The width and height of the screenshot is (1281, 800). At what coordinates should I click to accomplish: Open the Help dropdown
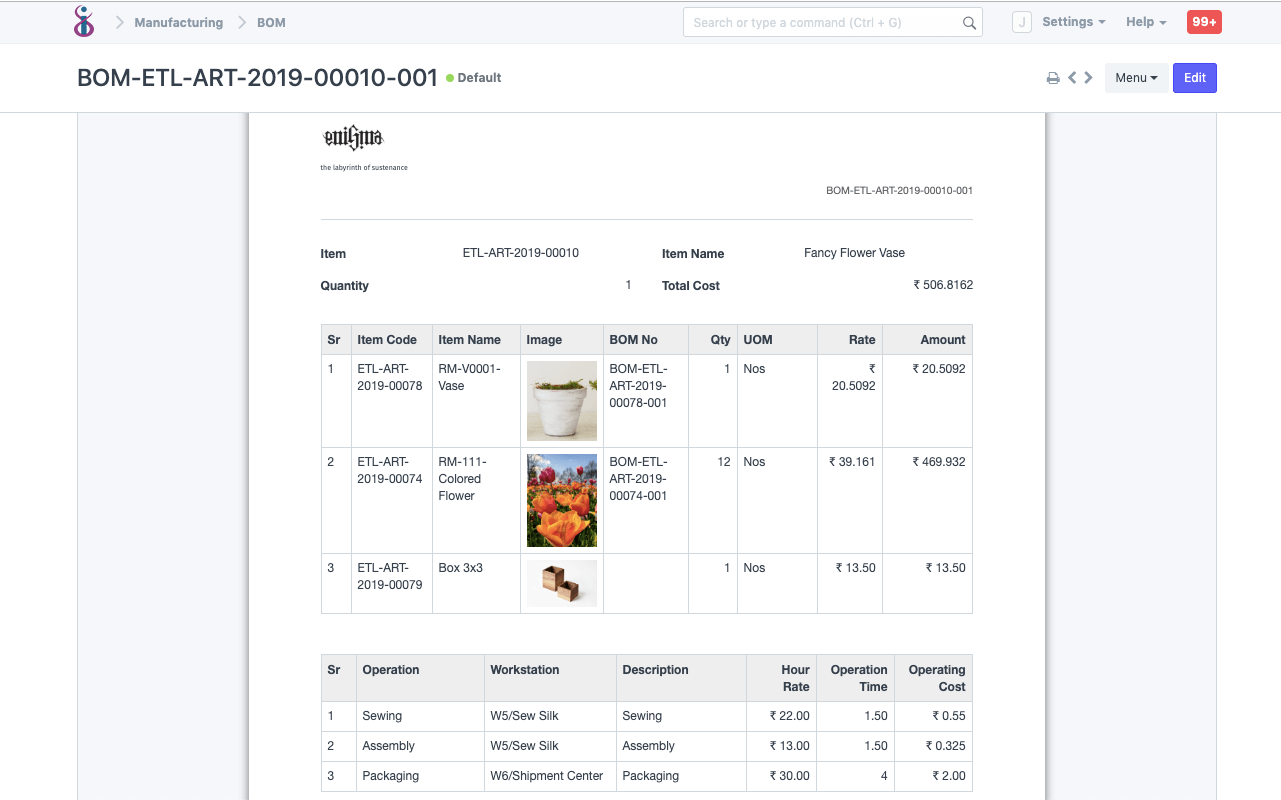click(1145, 21)
